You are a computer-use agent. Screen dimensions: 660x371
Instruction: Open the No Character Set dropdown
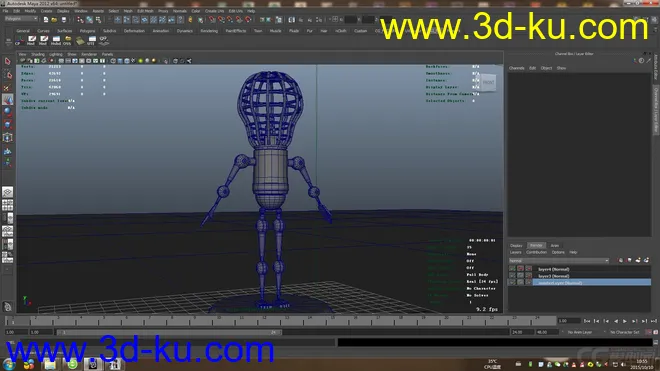tap(626, 332)
